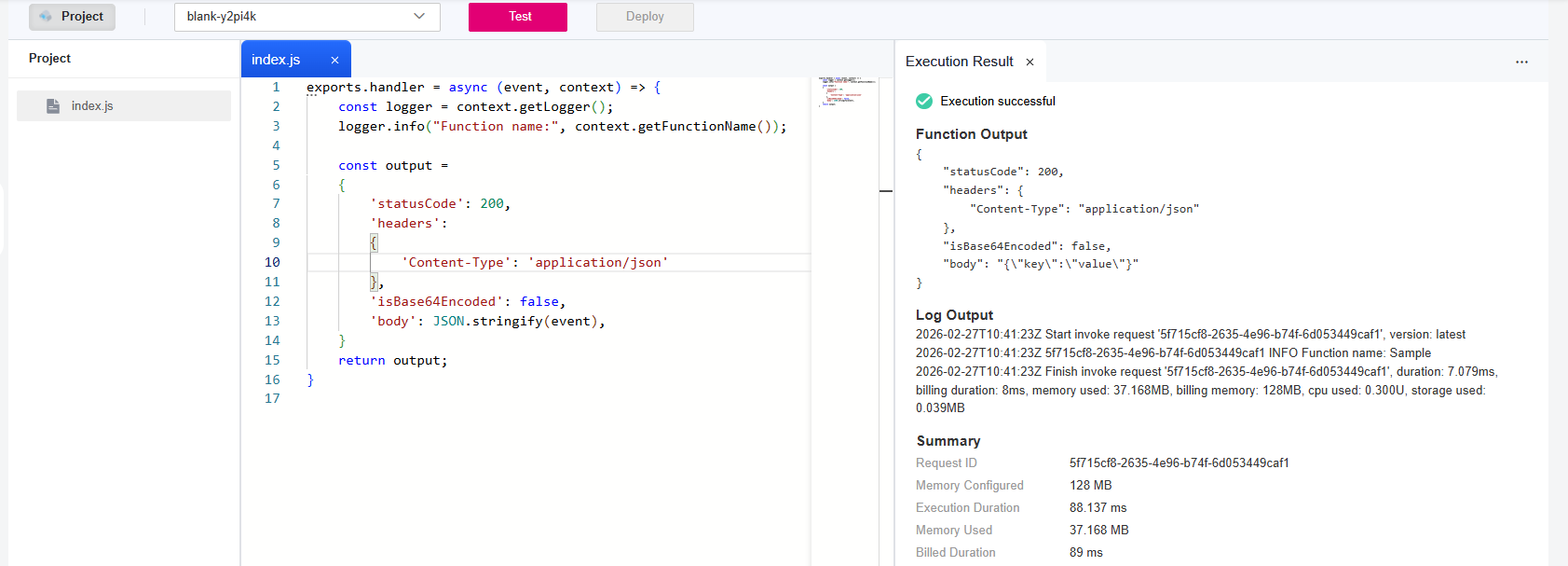The image size is (1568, 566).
Task: Close the index.js editor tab
Action: [x=334, y=60]
